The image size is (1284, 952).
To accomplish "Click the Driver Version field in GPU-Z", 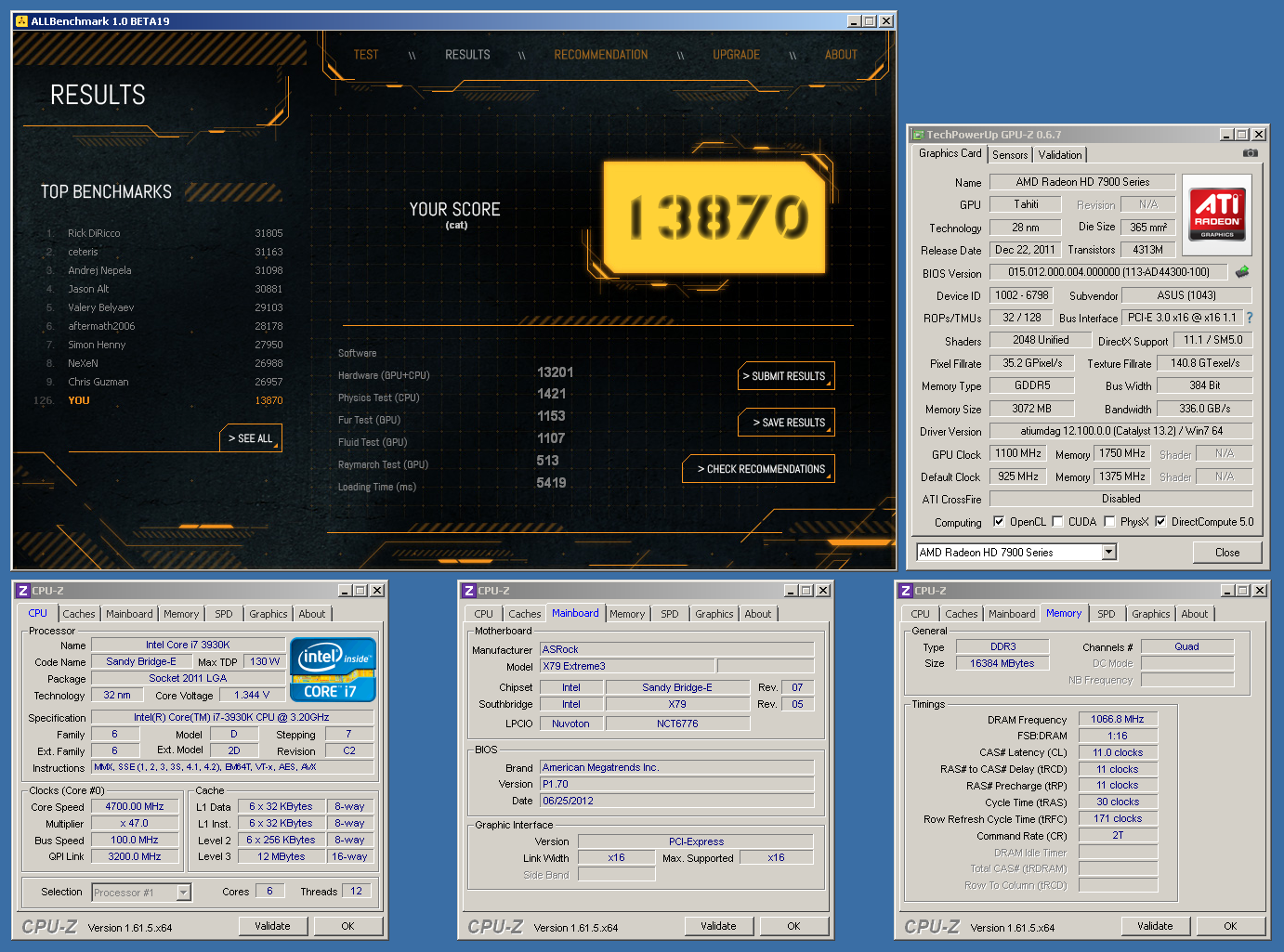I will point(1120,431).
